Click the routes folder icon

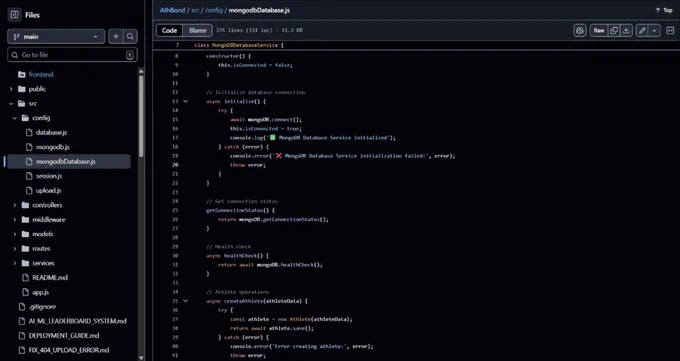click(25, 249)
